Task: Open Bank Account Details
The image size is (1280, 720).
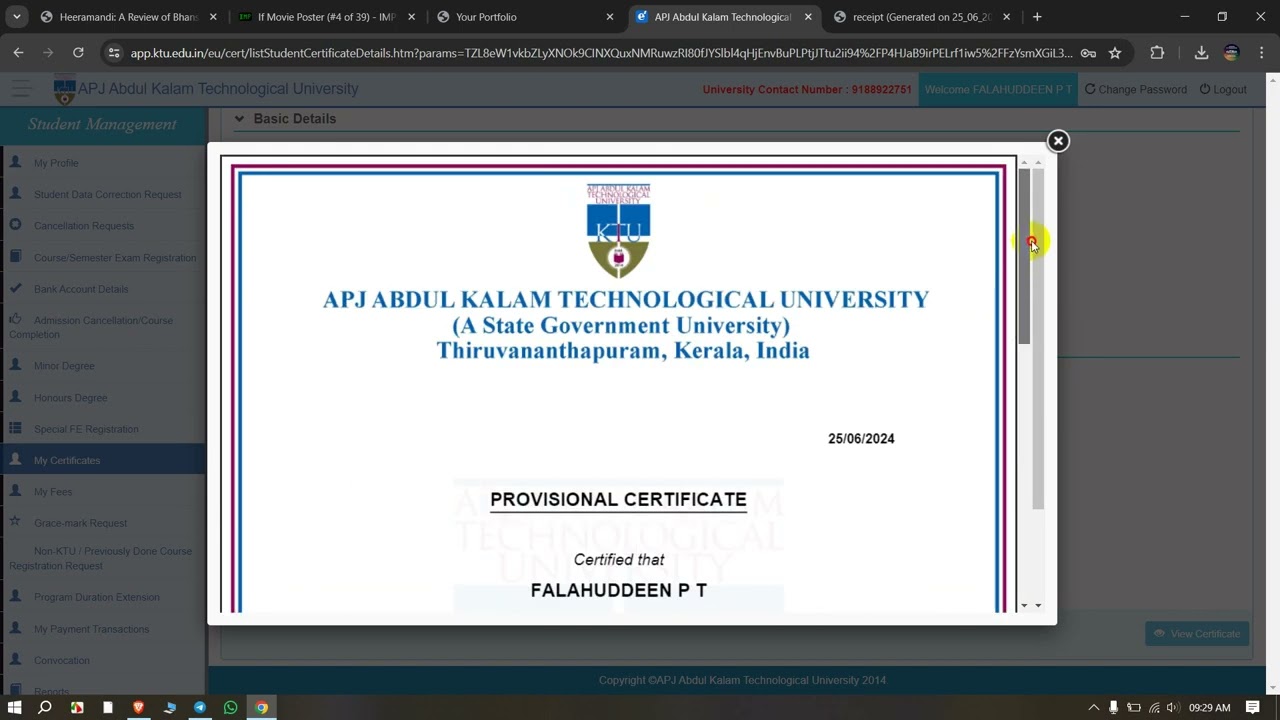Action: (x=81, y=289)
